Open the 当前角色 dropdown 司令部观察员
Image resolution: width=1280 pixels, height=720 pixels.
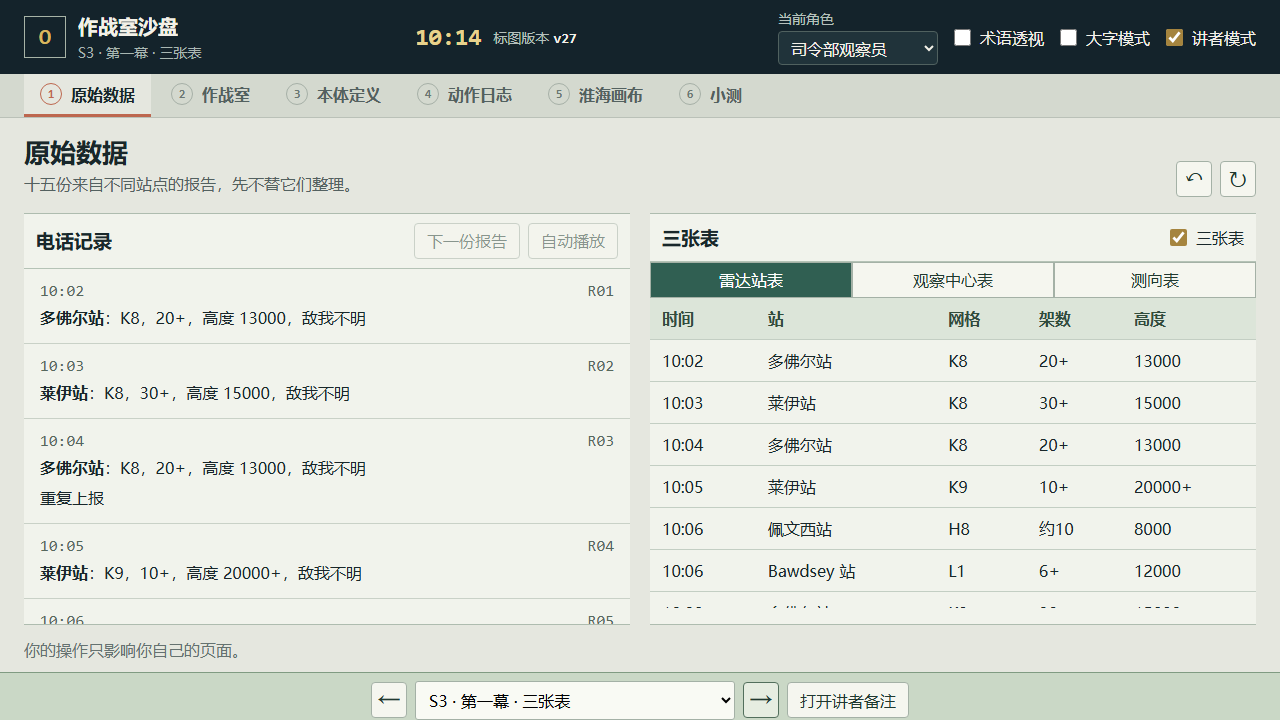click(858, 48)
